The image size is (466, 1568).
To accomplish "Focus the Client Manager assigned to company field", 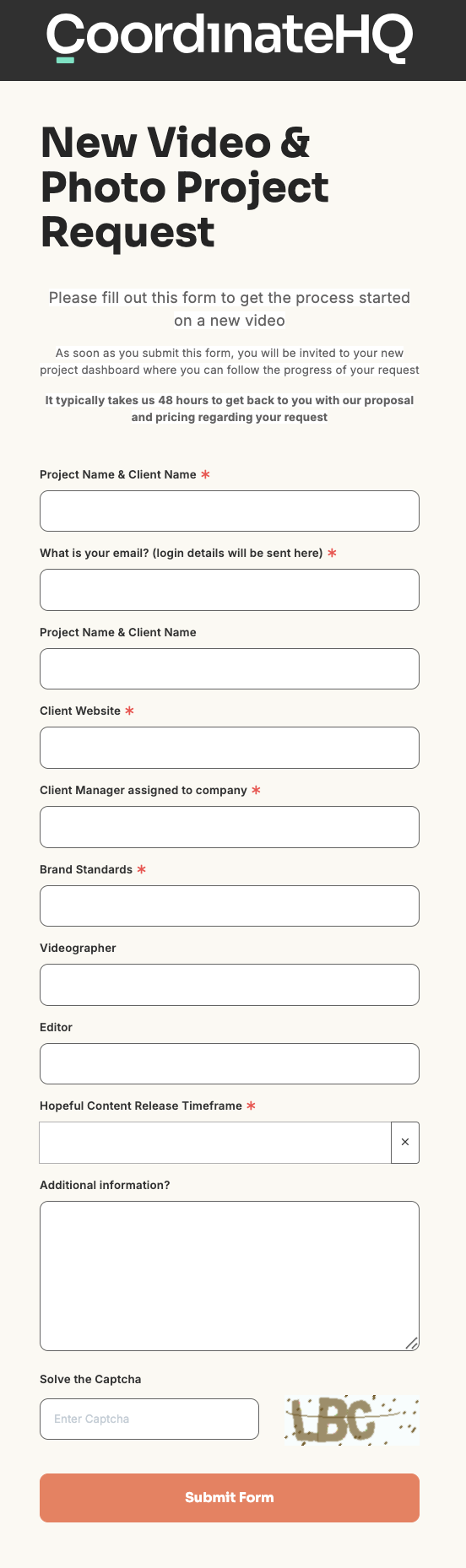I will 230,827.
